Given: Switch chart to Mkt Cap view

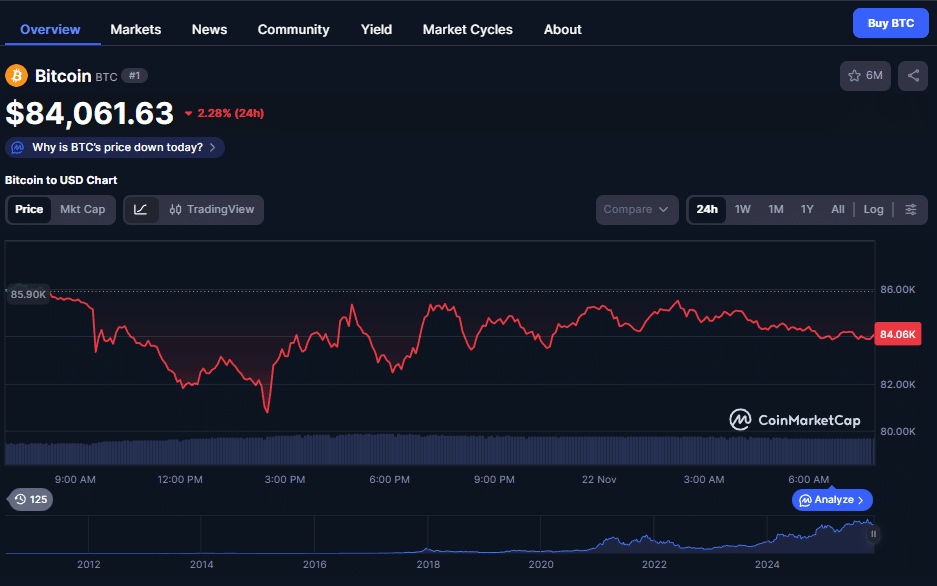Looking at the screenshot, I should click(82, 210).
